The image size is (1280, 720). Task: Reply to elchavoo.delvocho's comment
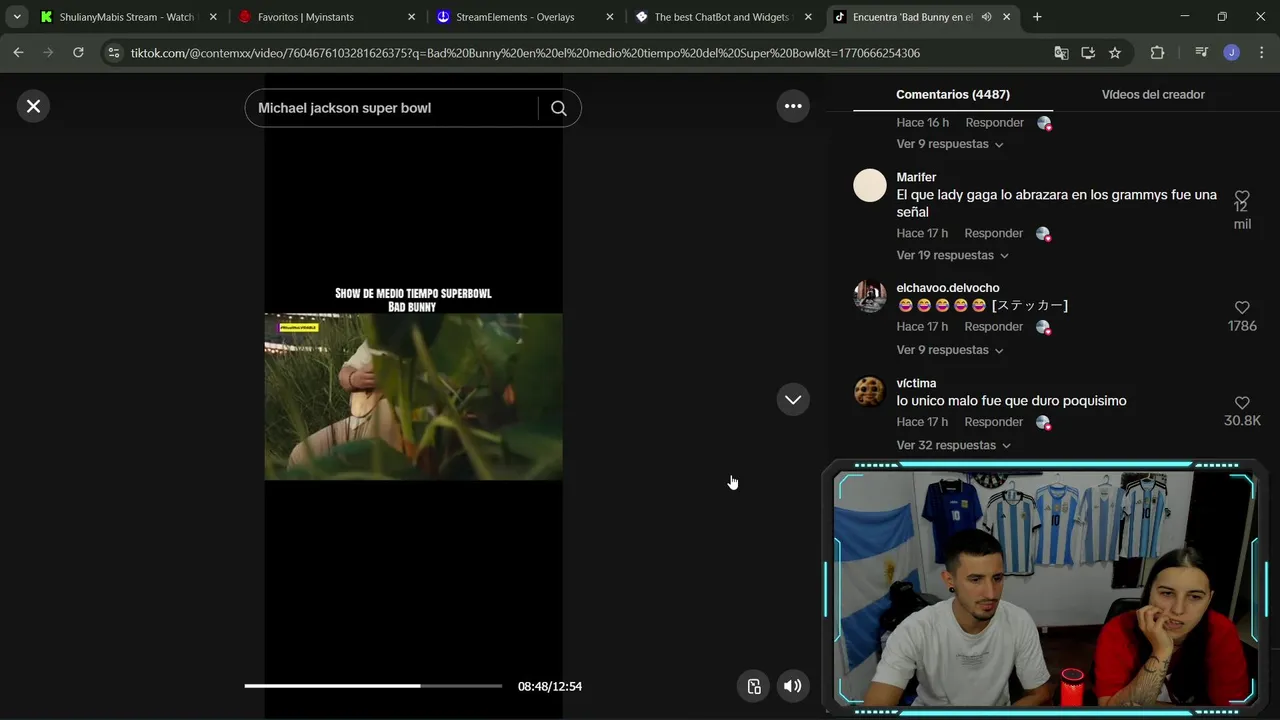994,326
